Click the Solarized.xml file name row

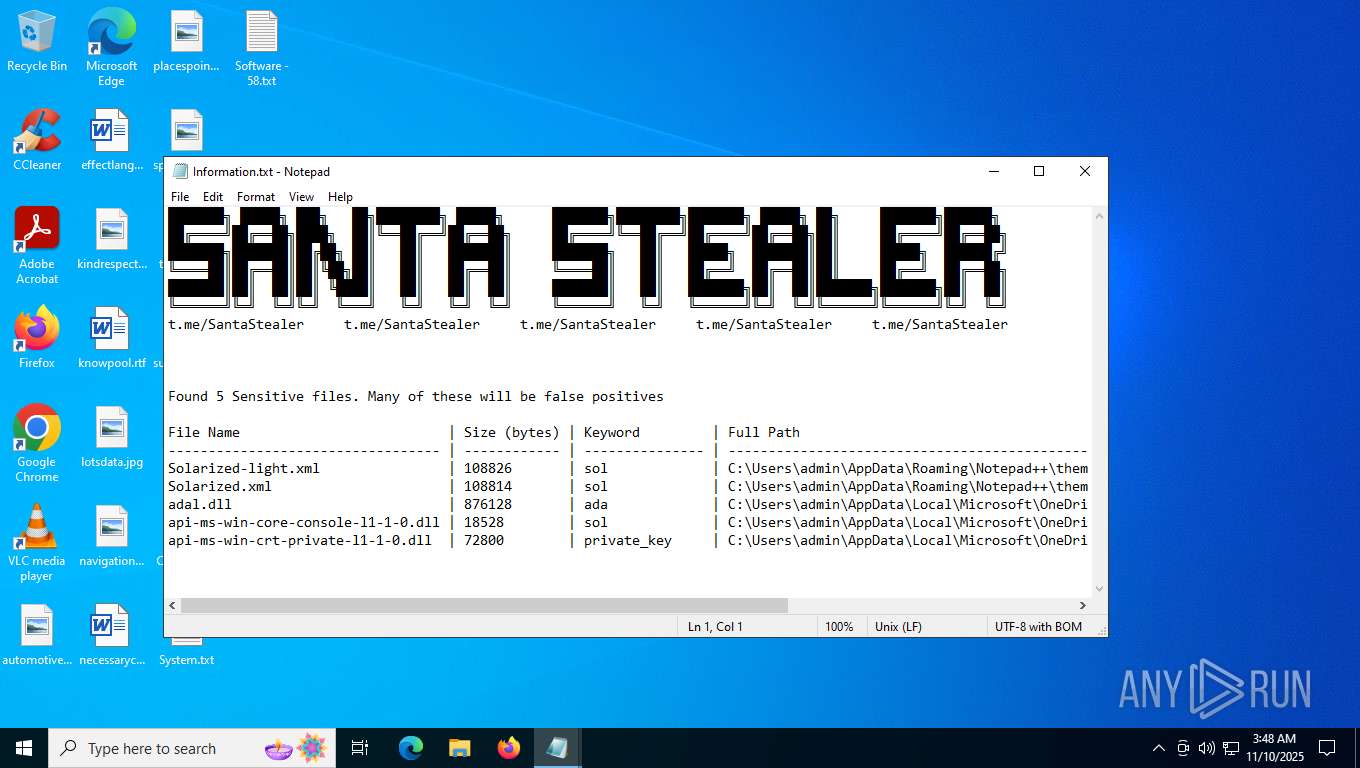tap(220, 486)
